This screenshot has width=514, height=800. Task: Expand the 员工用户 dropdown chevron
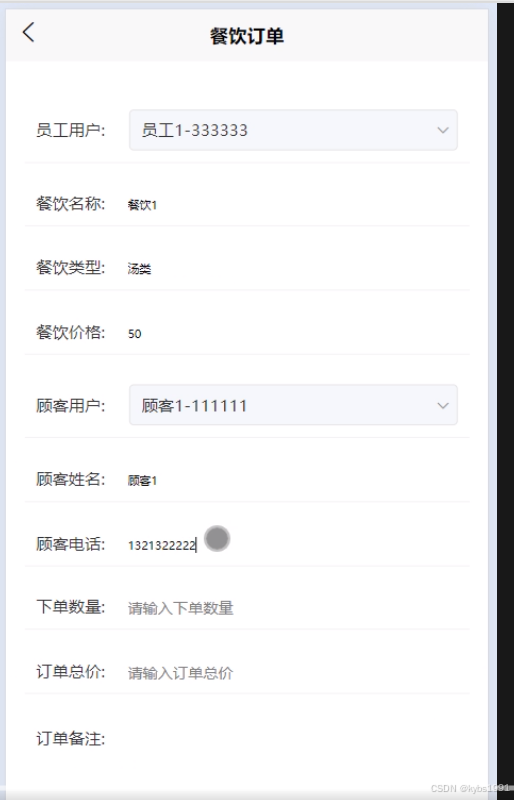(x=443, y=130)
